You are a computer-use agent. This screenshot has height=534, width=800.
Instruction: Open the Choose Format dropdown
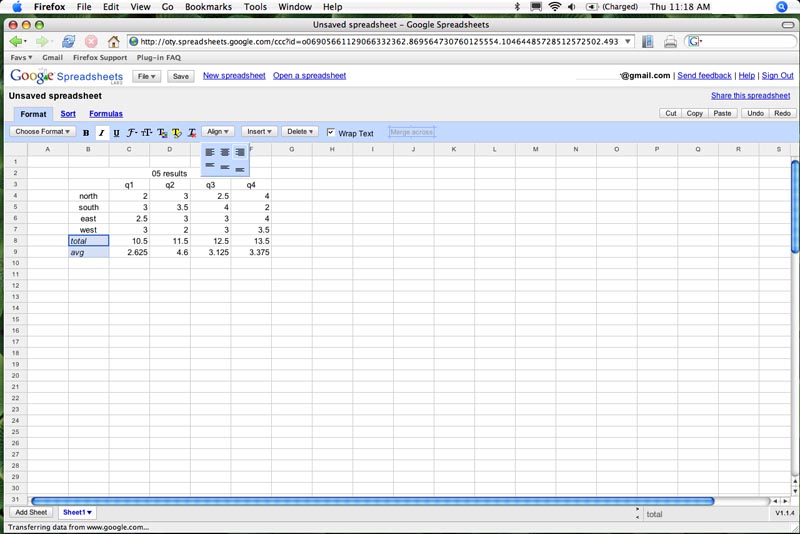(42, 132)
